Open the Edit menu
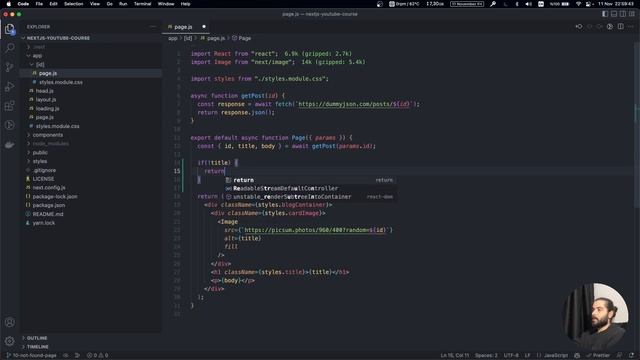Image resolution: width=640 pixels, height=360 pixels. [53, 4]
